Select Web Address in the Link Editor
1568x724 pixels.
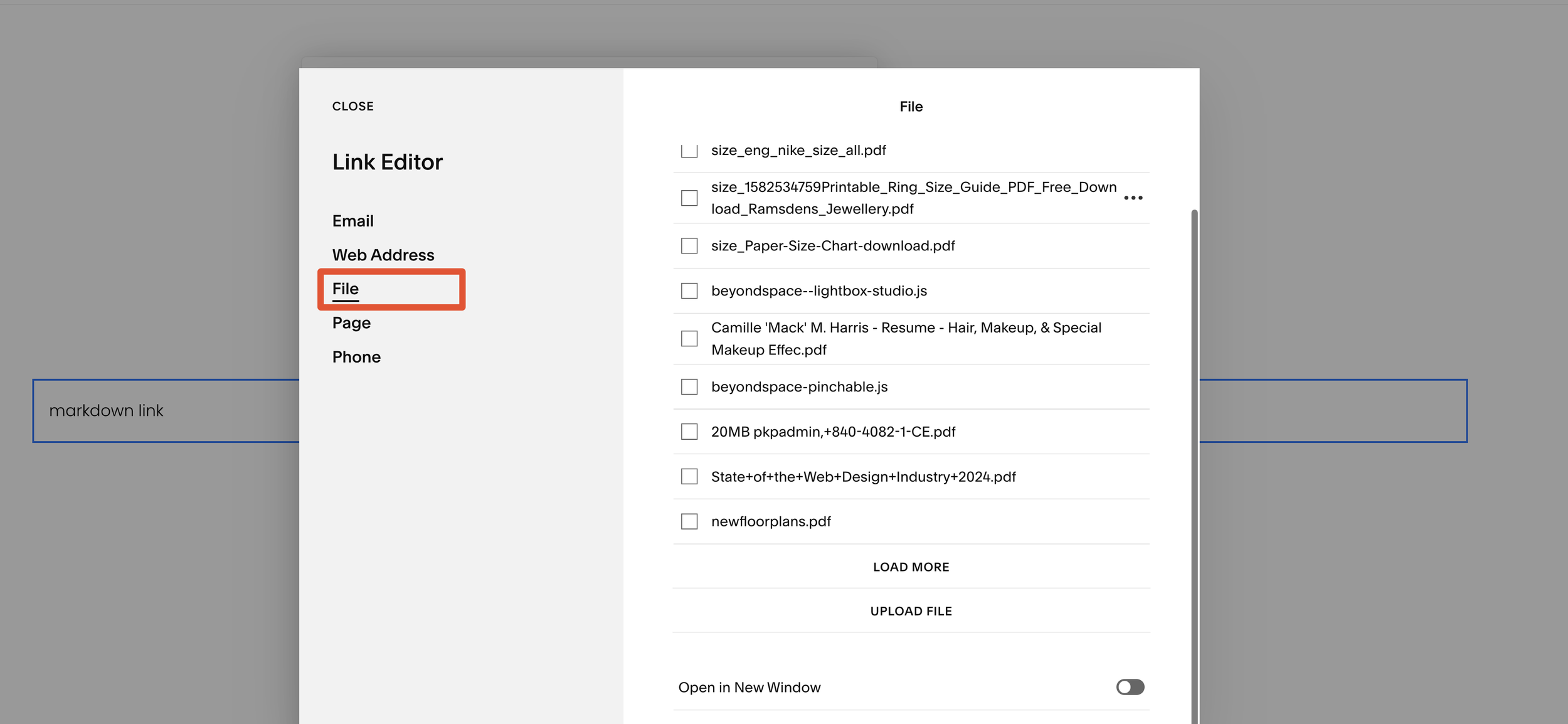[x=383, y=255]
